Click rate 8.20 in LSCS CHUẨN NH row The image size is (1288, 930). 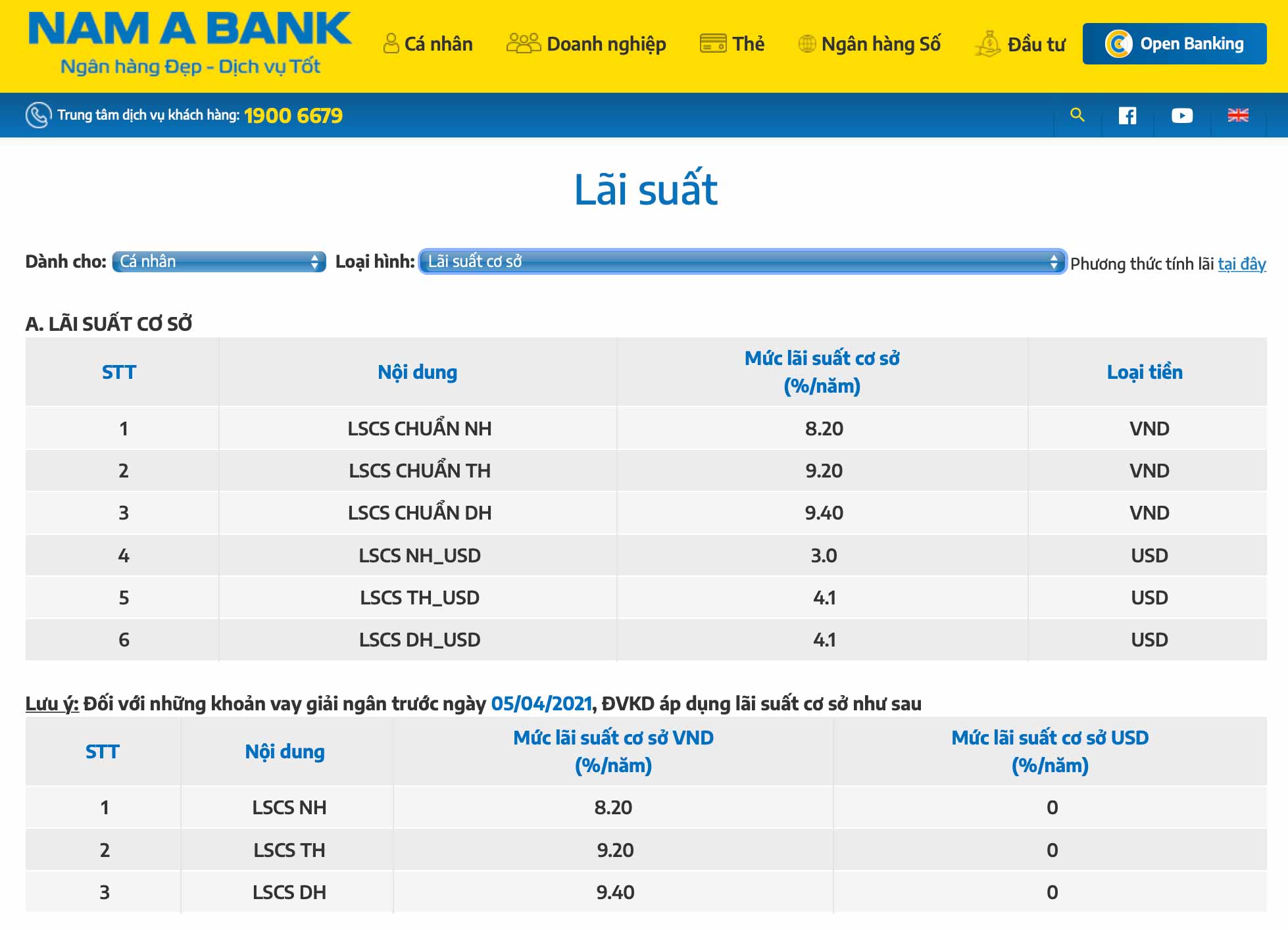824,428
